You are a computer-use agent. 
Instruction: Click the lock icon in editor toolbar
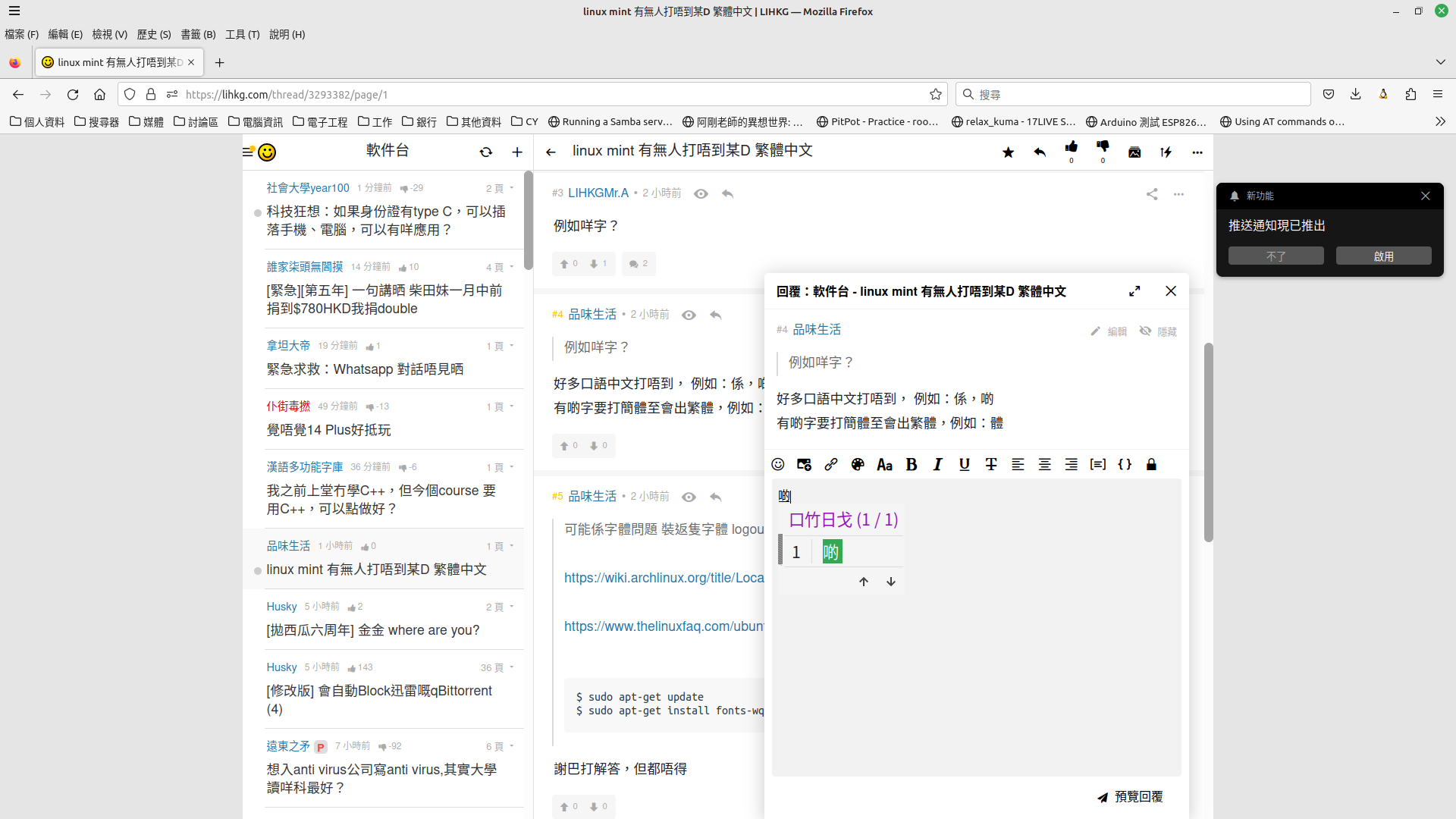[x=1151, y=464]
